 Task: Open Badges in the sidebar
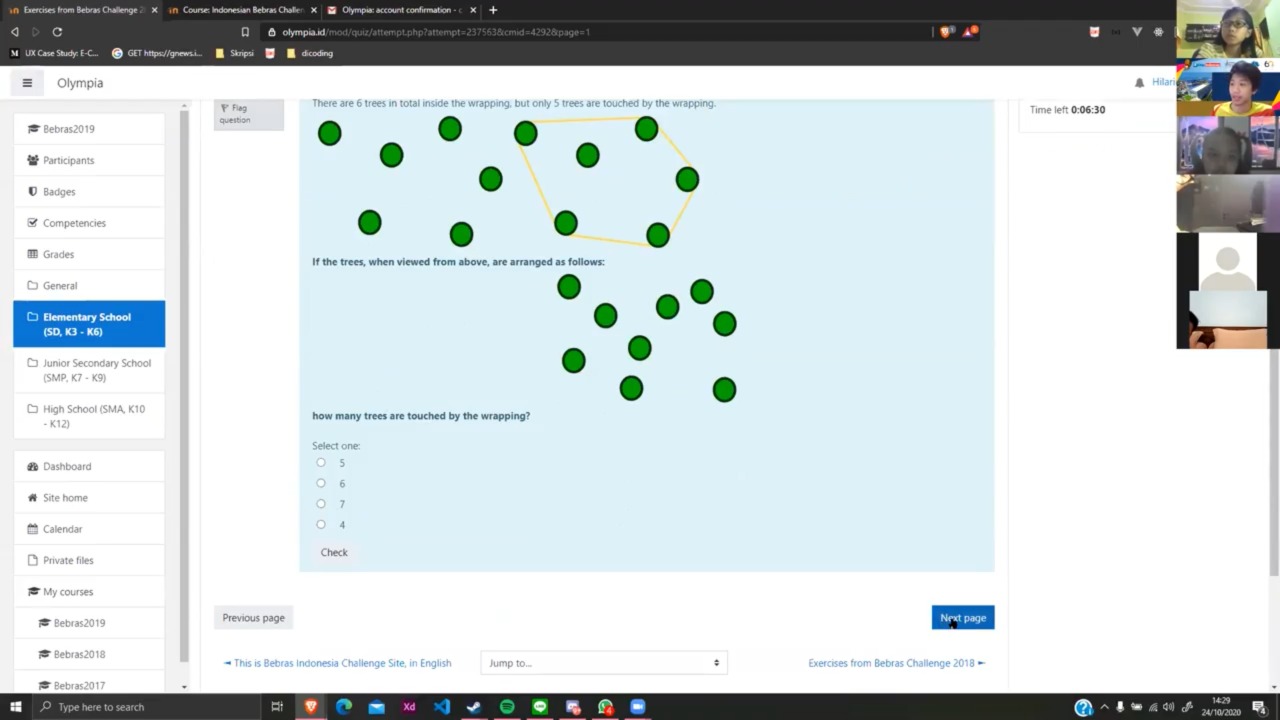pyautogui.click(x=89, y=191)
